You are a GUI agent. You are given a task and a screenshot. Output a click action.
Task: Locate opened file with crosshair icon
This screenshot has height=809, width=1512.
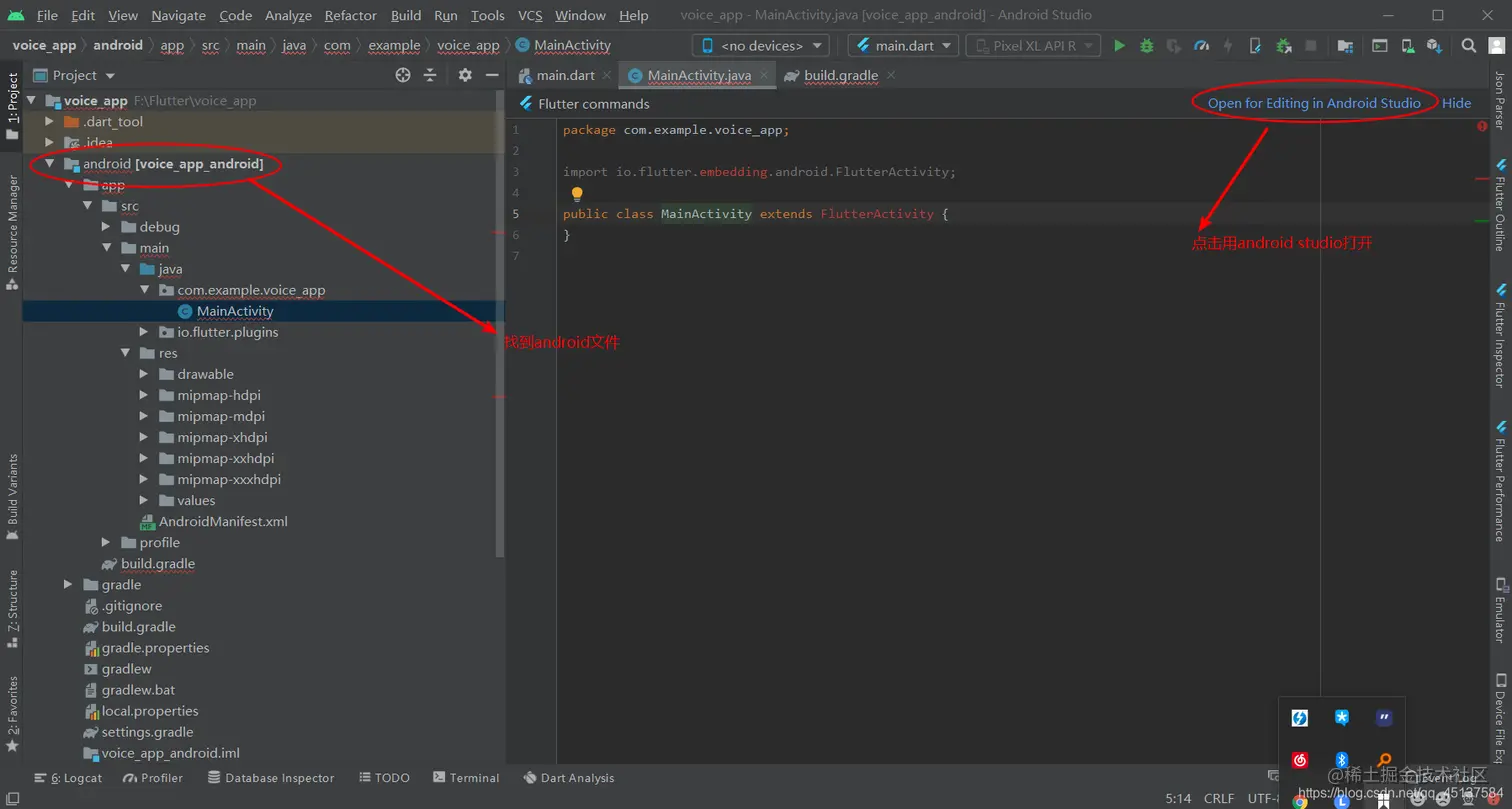click(x=403, y=75)
